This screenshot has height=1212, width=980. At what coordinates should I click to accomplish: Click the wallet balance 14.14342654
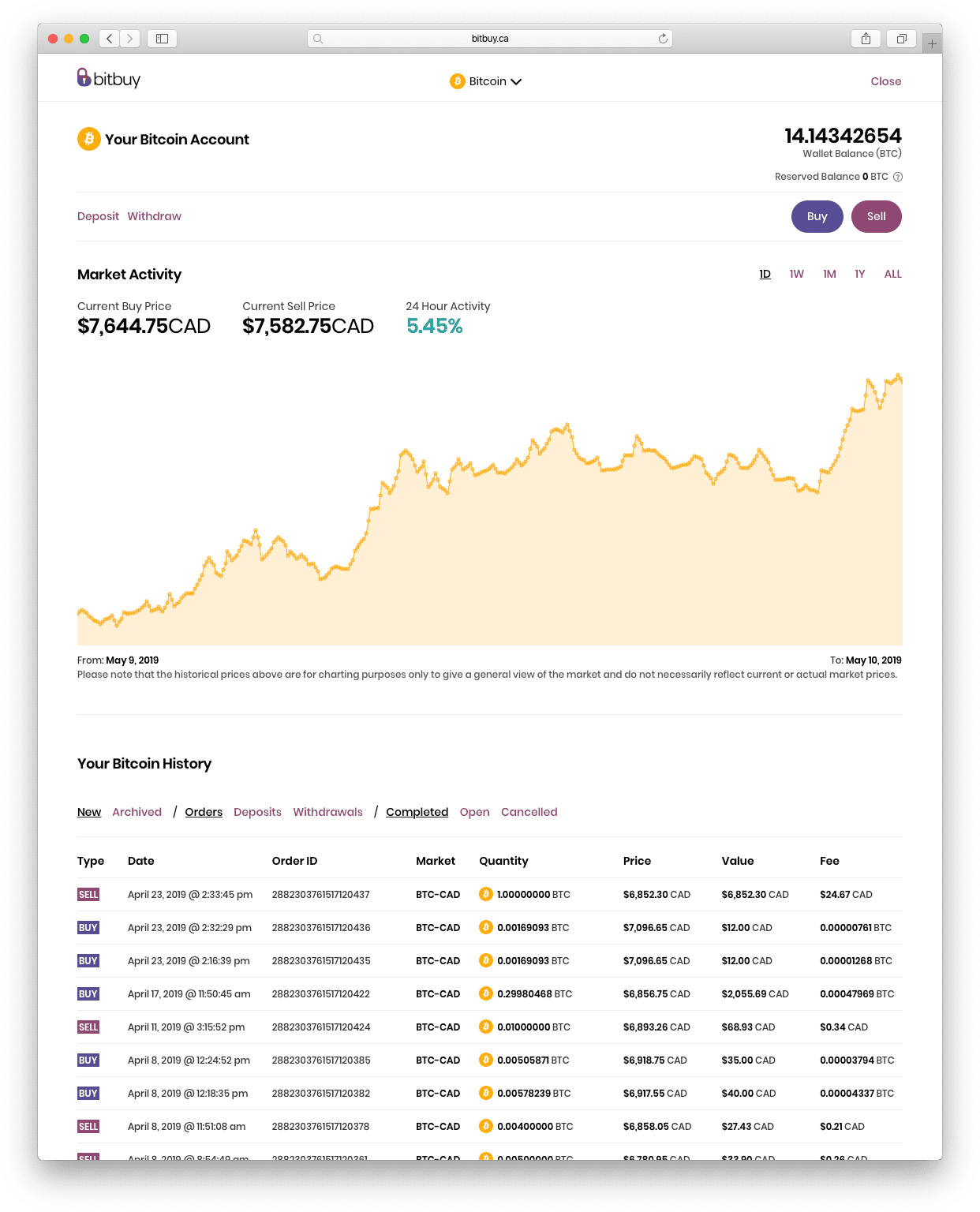843,136
